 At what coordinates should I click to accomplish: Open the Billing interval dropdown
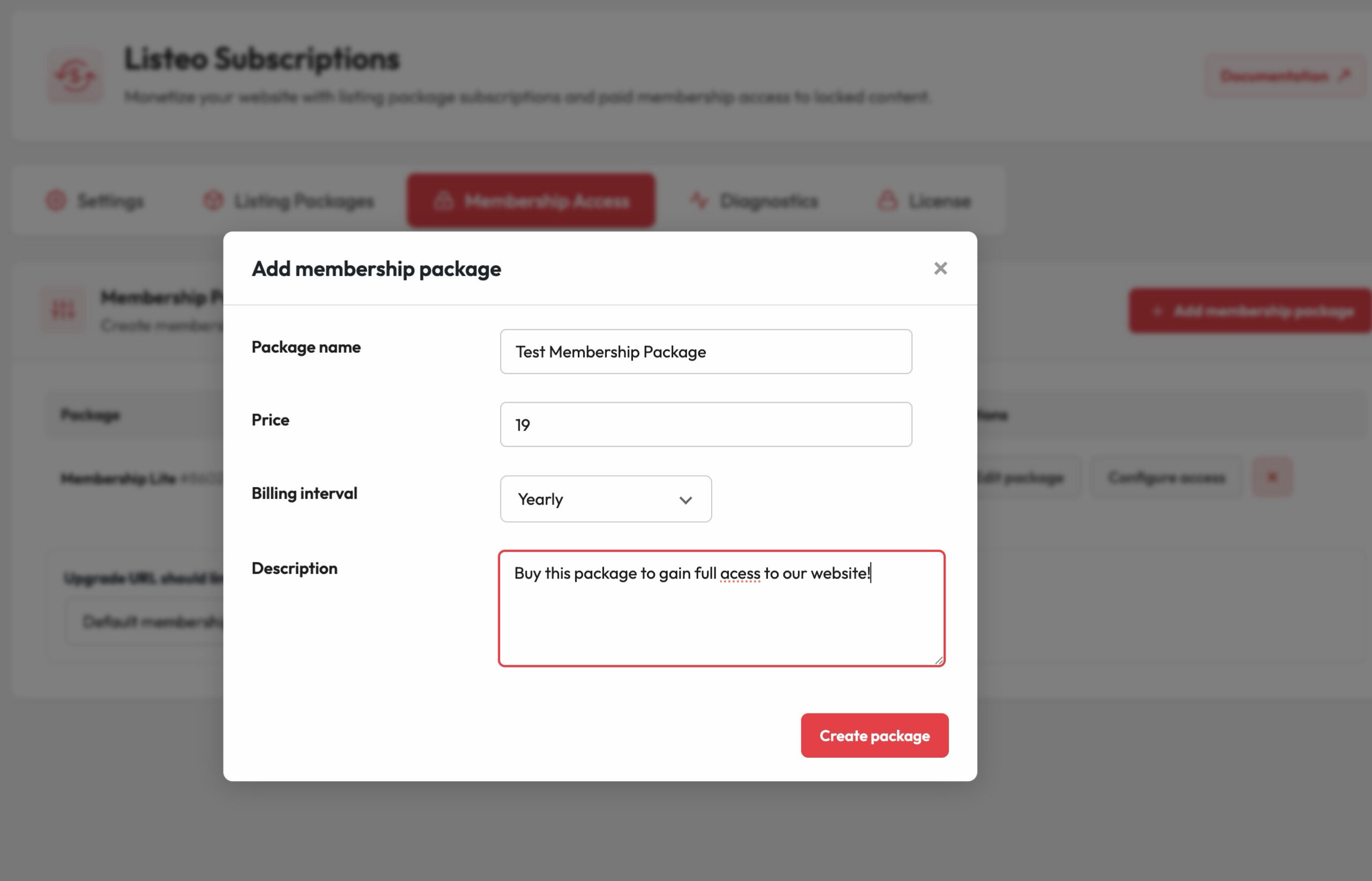coord(606,499)
